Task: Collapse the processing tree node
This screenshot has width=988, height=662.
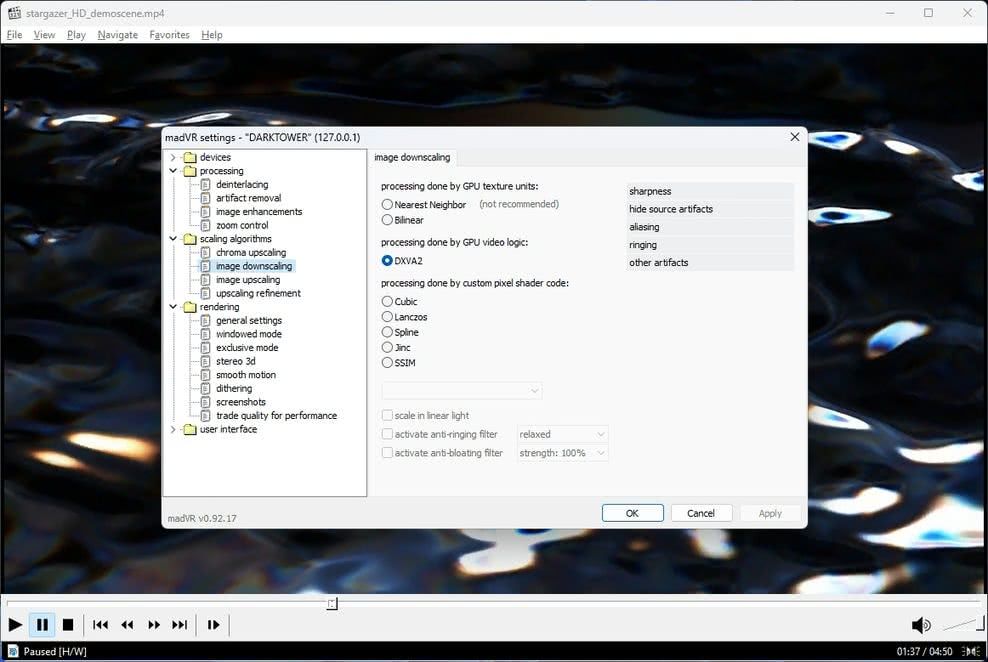Action: [x=173, y=171]
